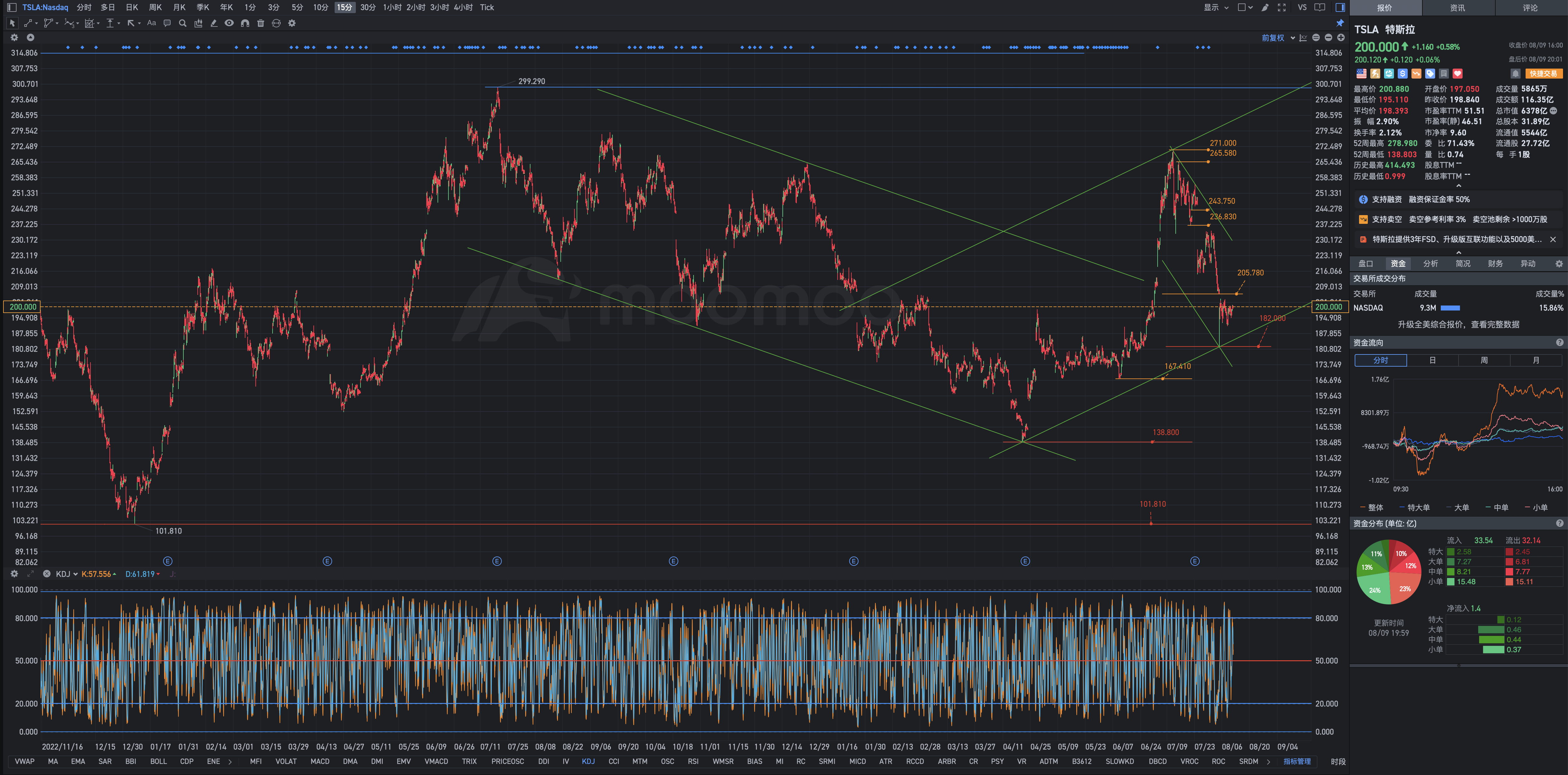Screen dimensions: 1568x775
Task: Switch to 30分 timeframe
Action: (368, 7)
